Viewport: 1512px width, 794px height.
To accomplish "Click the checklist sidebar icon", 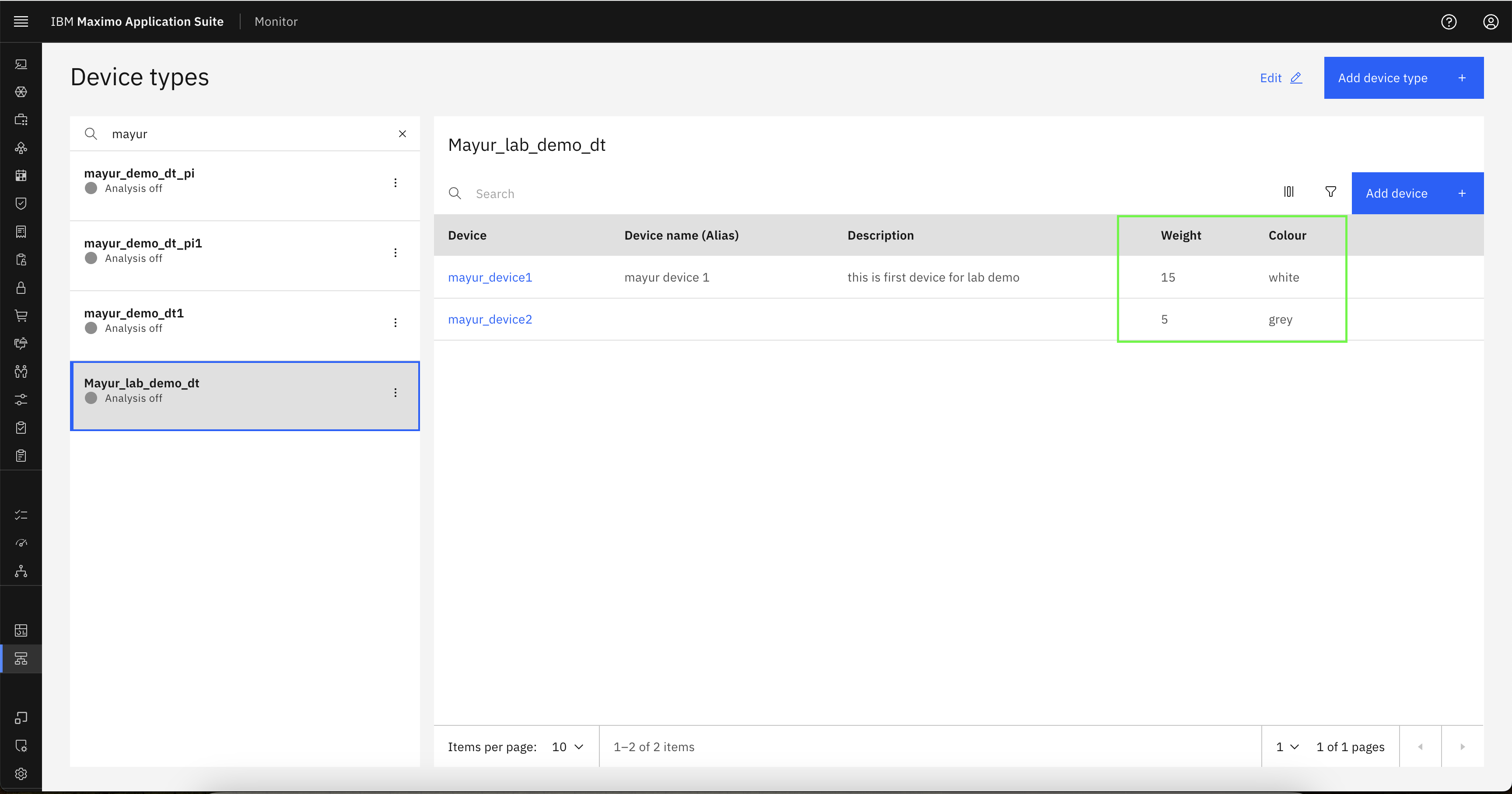I will pos(21,515).
